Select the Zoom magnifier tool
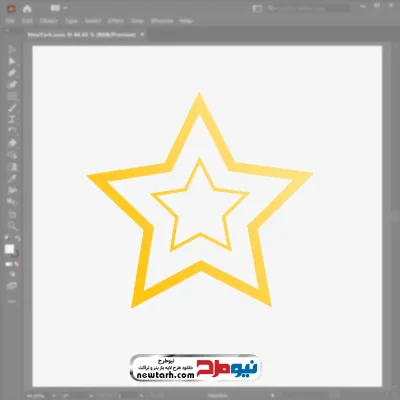 pyautogui.click(x=12, y=226)
